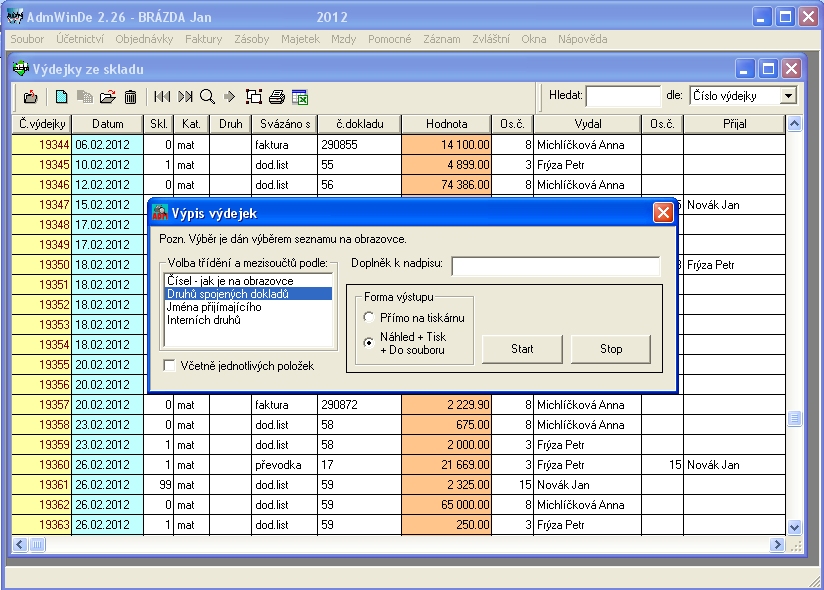Click Hodnota cell 21 669.00
Screen dimensions: 824x590
(x=446, y=464)
